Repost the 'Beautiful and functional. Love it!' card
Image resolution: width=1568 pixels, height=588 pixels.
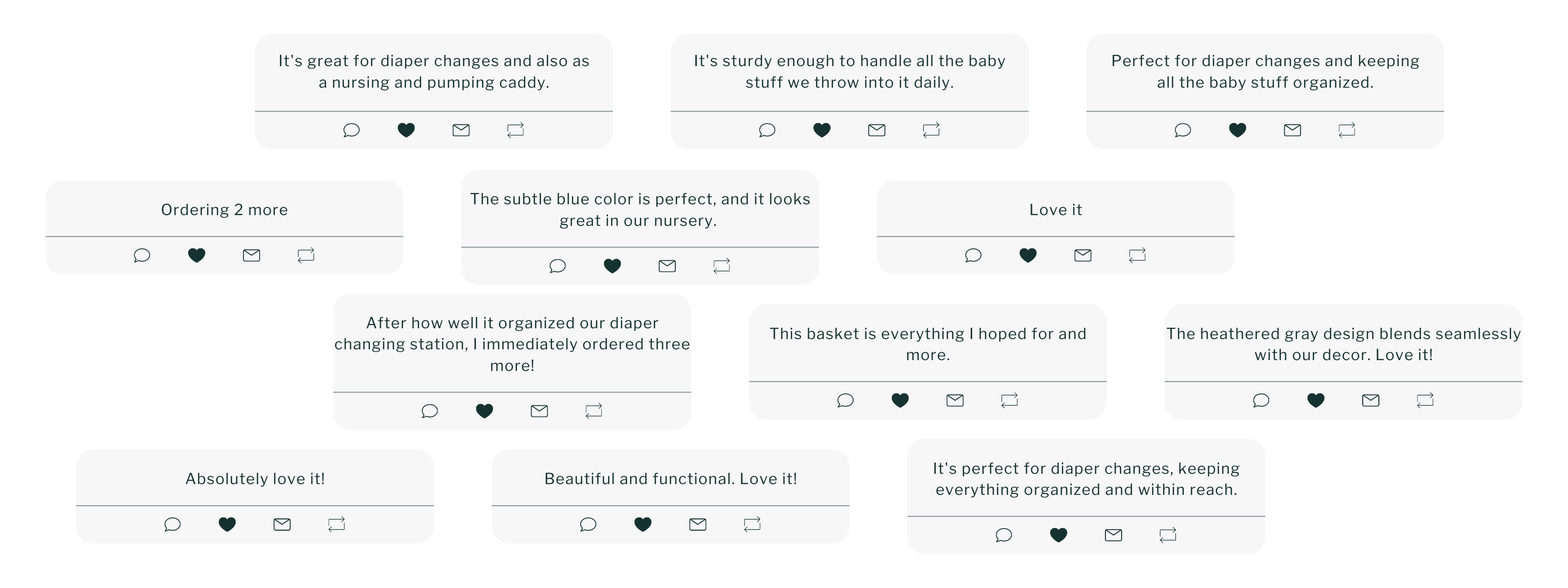(x=752, y=524)
